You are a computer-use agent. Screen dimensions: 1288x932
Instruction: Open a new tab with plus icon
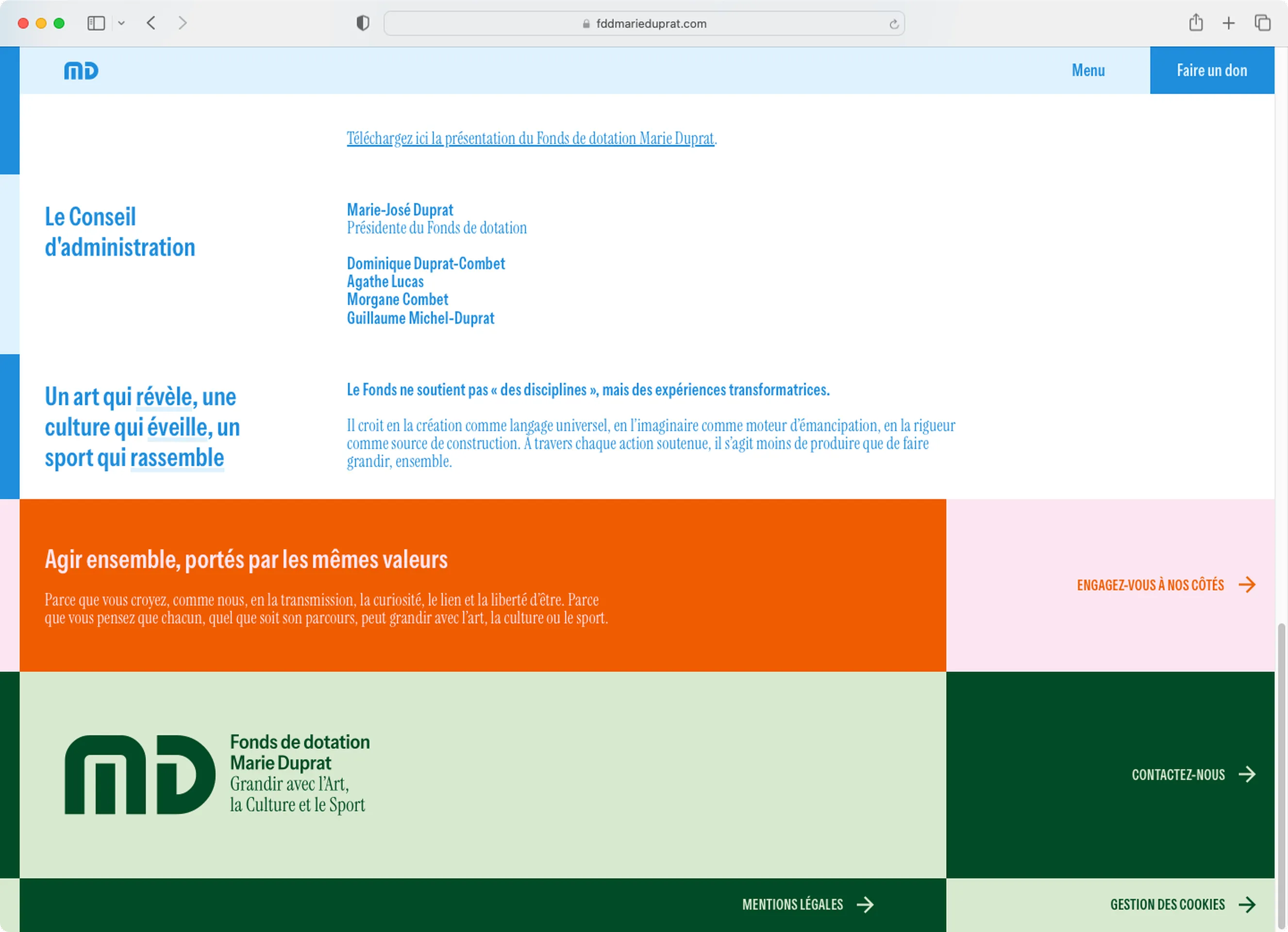click(1229, 23)
